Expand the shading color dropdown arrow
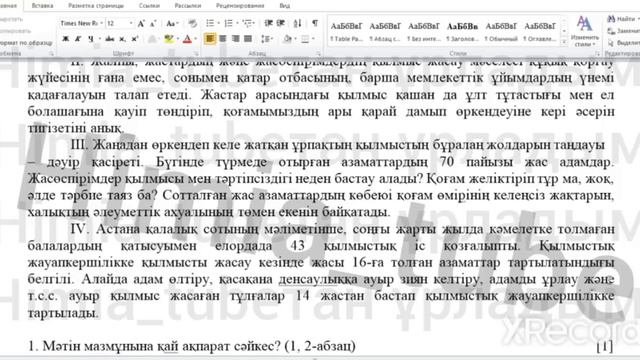640x360 pixels. pos(296,39)
